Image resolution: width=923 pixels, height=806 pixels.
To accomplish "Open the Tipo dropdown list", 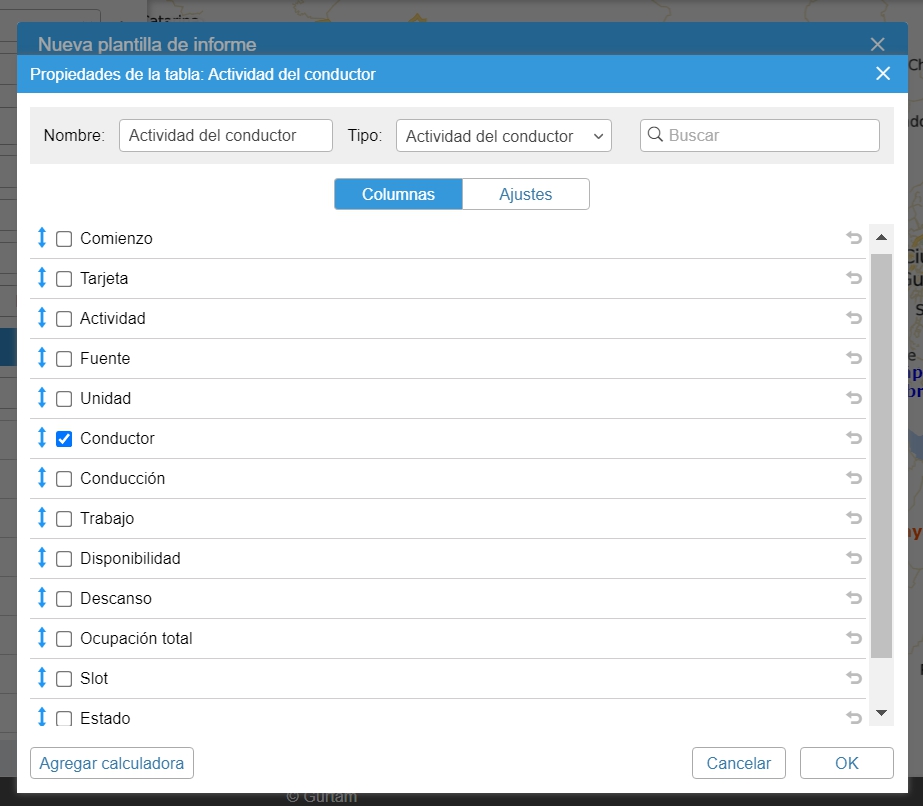I will point(503,136).
